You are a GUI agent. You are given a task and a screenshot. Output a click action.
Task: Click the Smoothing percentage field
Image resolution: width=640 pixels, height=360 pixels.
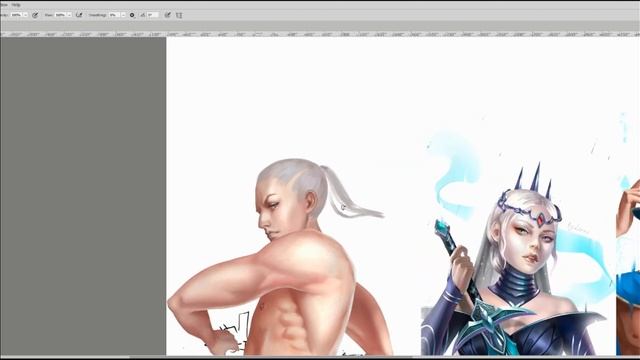pos(114,15)
